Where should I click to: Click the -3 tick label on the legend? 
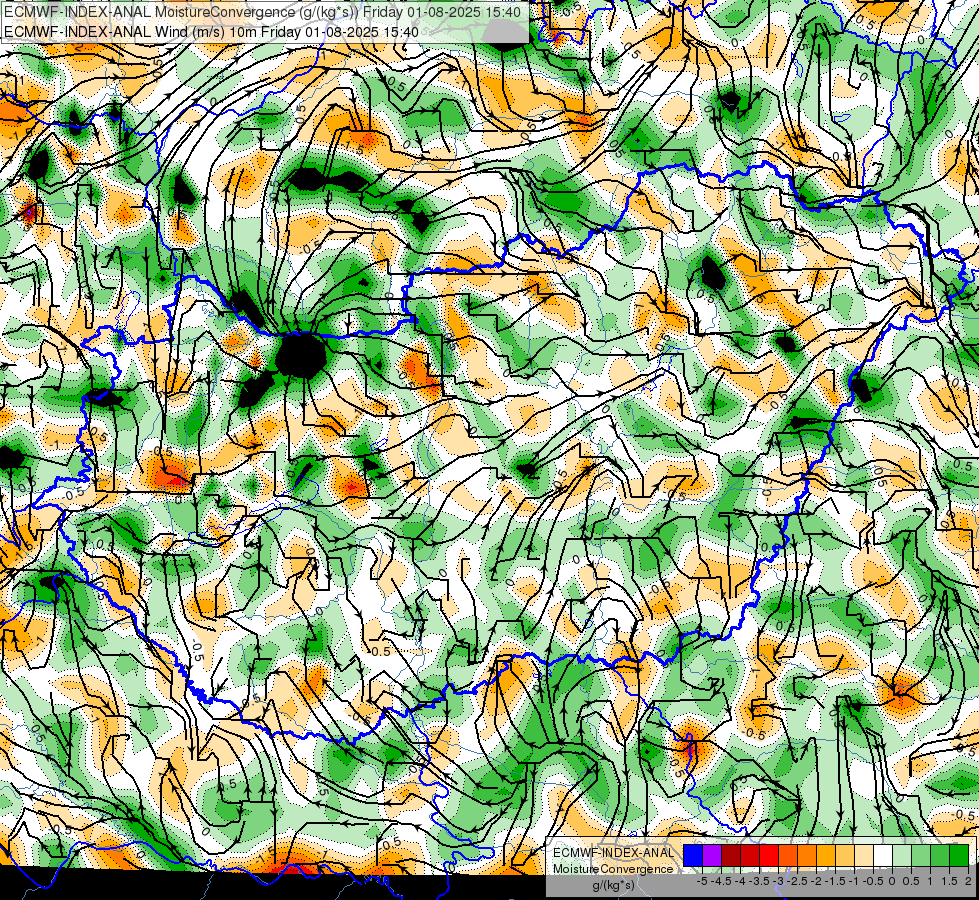[779, 881]
